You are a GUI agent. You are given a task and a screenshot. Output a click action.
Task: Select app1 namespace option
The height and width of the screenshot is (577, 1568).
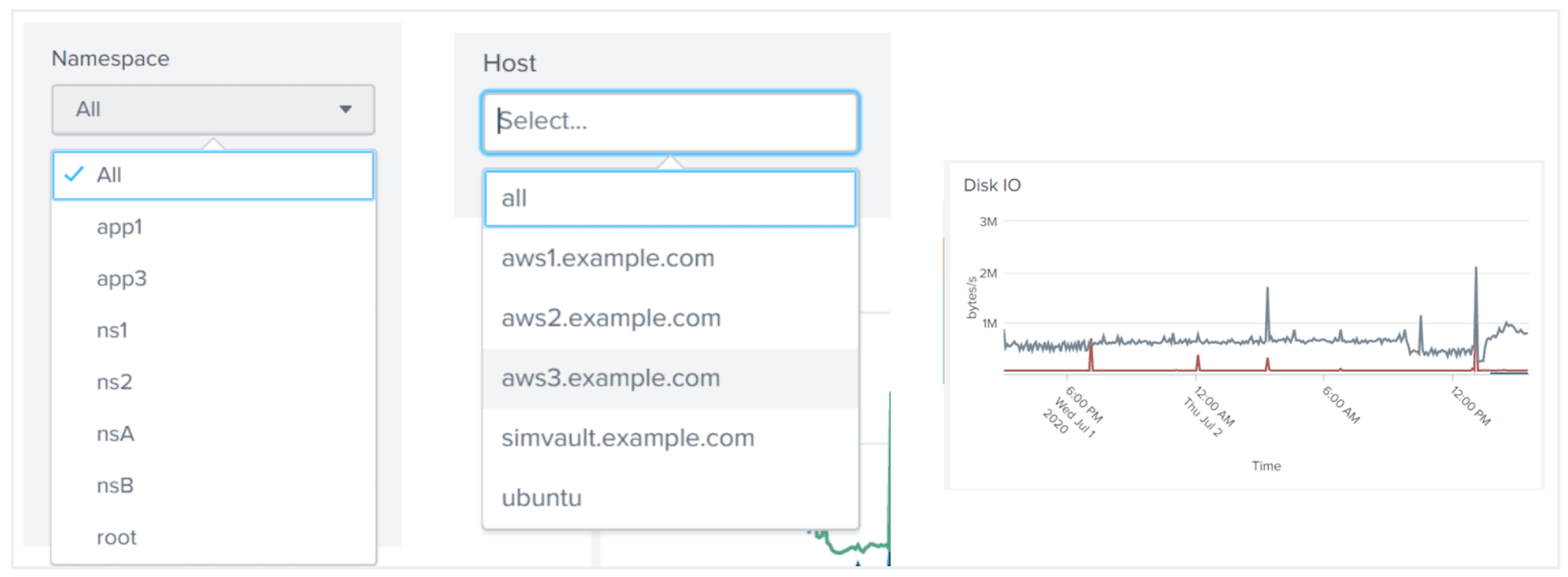(x=119, y=227)
